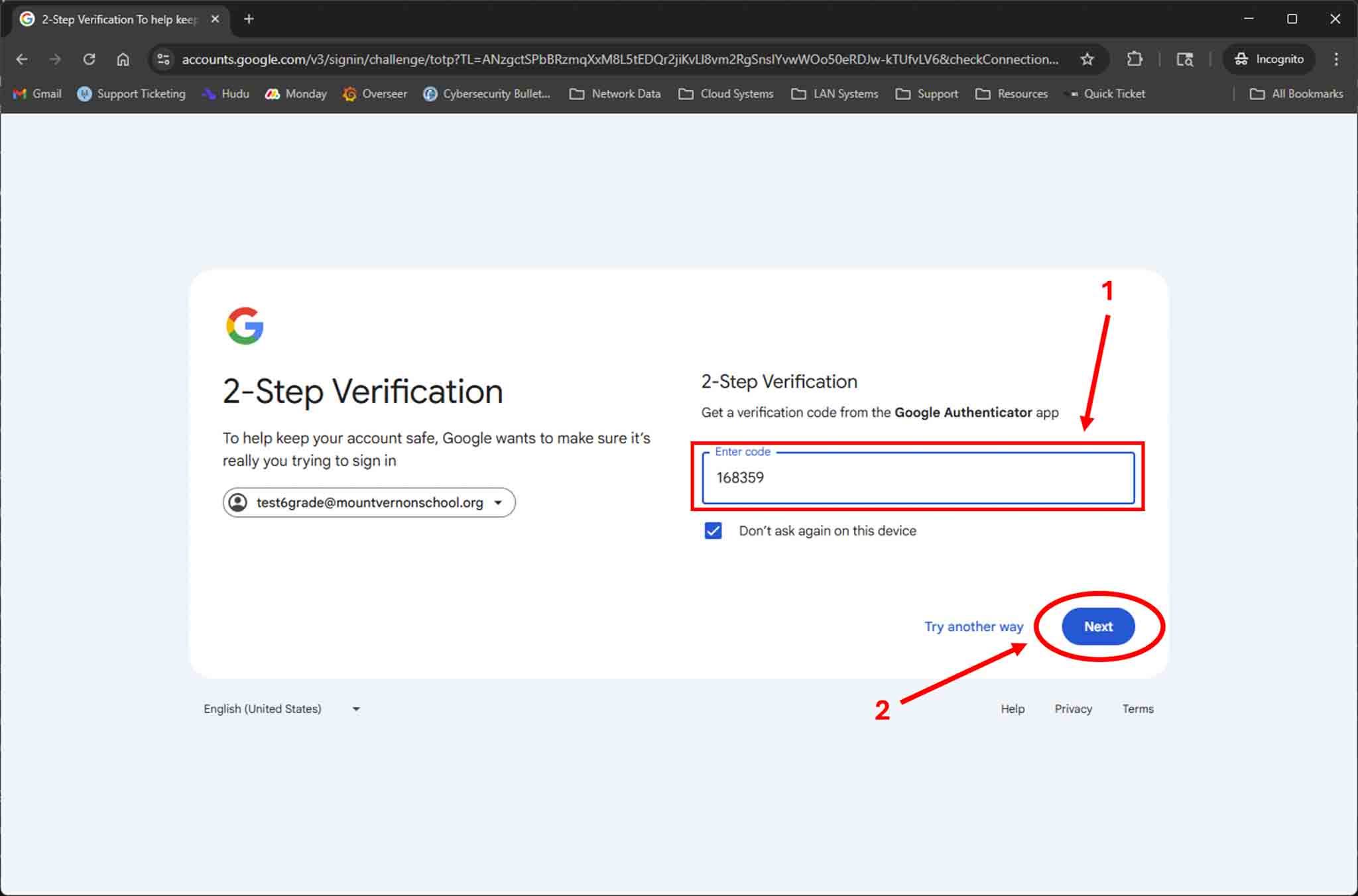Click the blue Next button

pos(1098,626)
